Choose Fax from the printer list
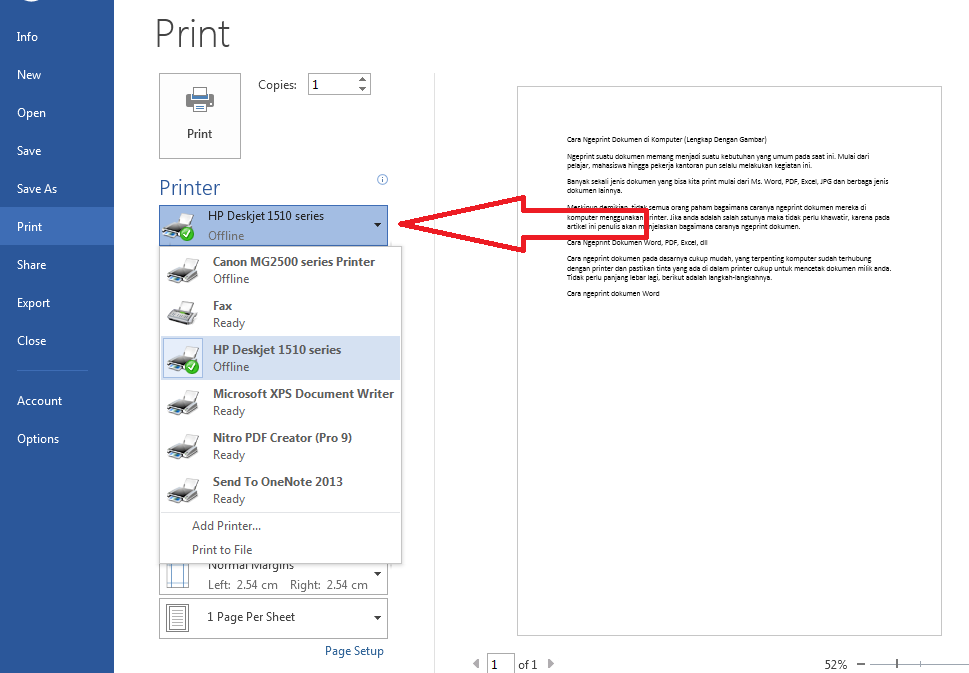The height and width of the screenshot is (673, 969). click(x=281, y=314)
